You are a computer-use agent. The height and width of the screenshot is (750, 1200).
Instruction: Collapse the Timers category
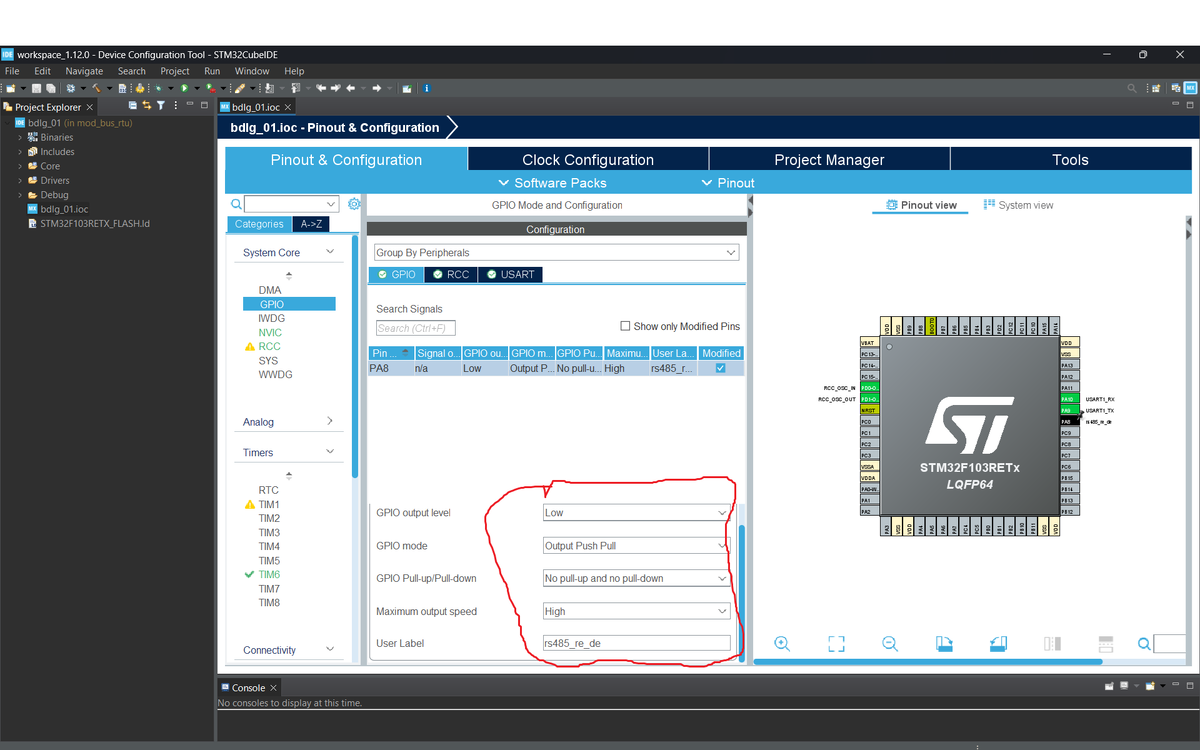330,452
